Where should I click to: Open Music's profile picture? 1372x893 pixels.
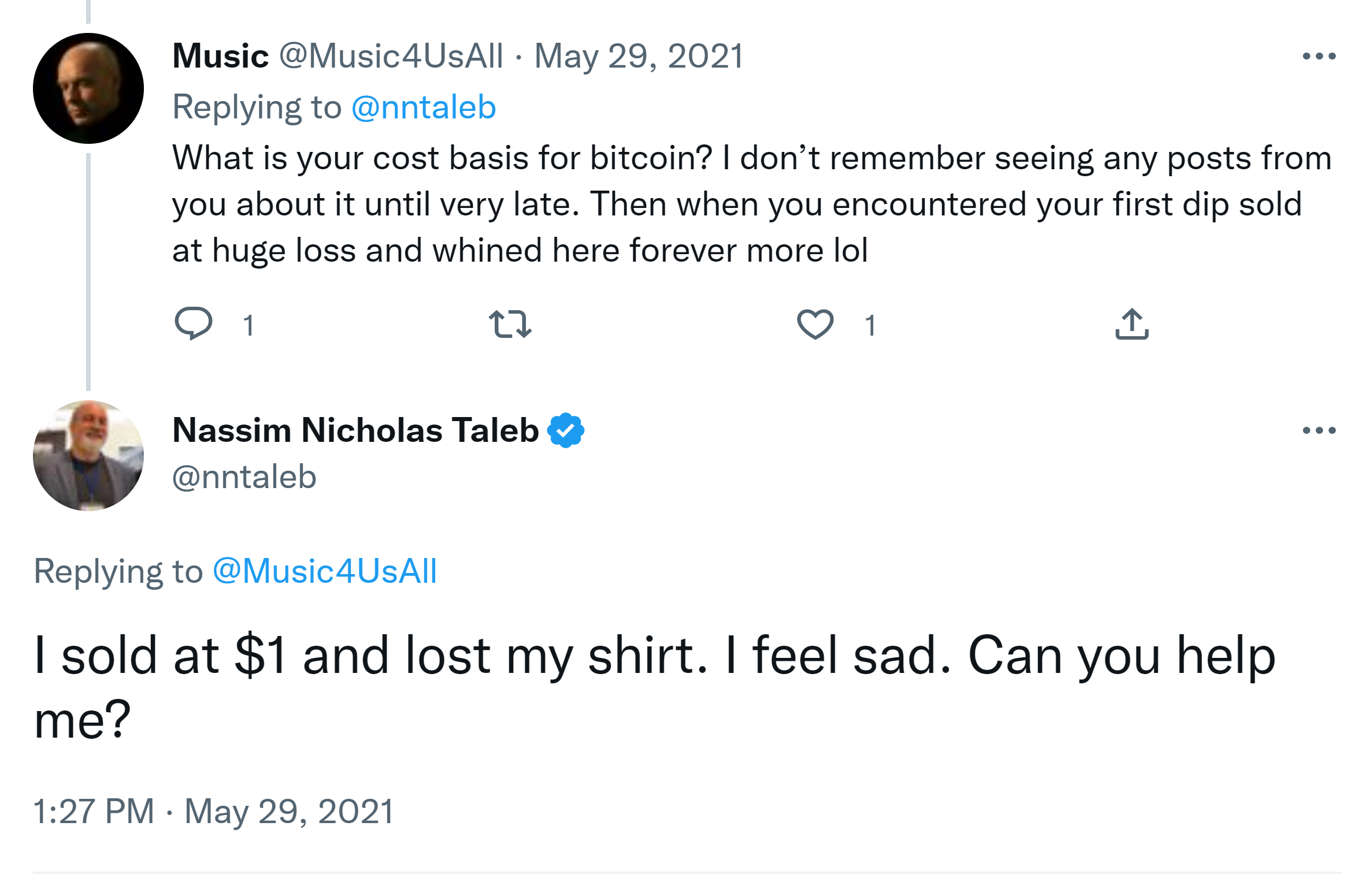[x=88, y=88]
